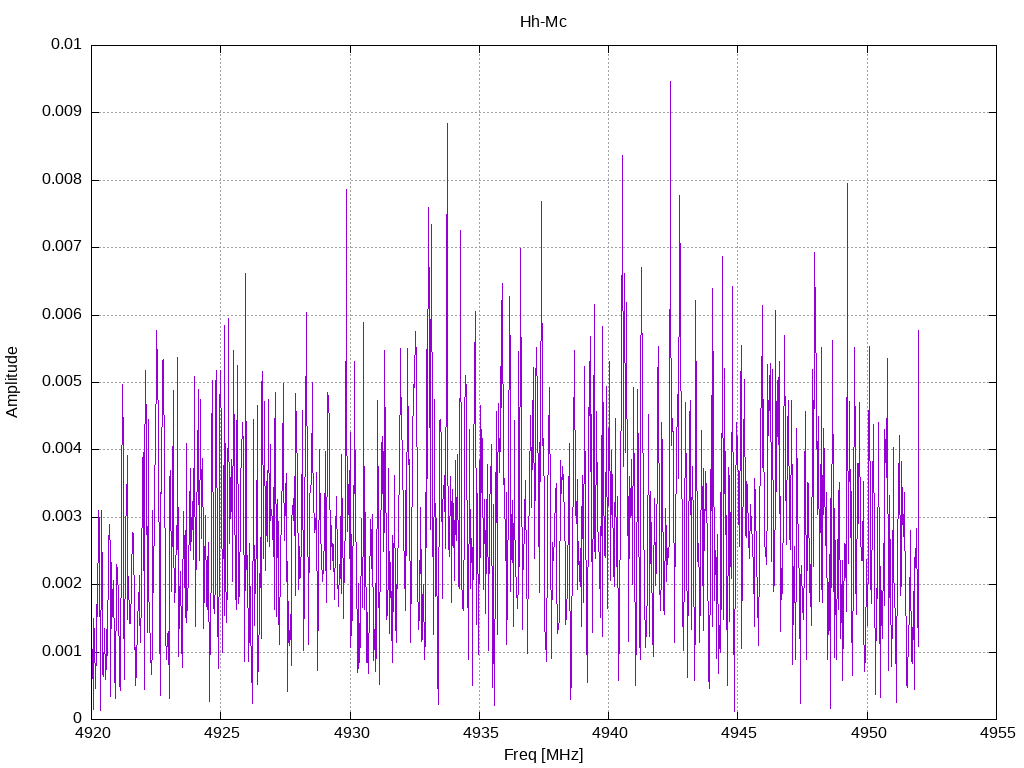Screen dimensions: 1024x768
Task: Click the plot title Hh-Mc
Action: 543,22
